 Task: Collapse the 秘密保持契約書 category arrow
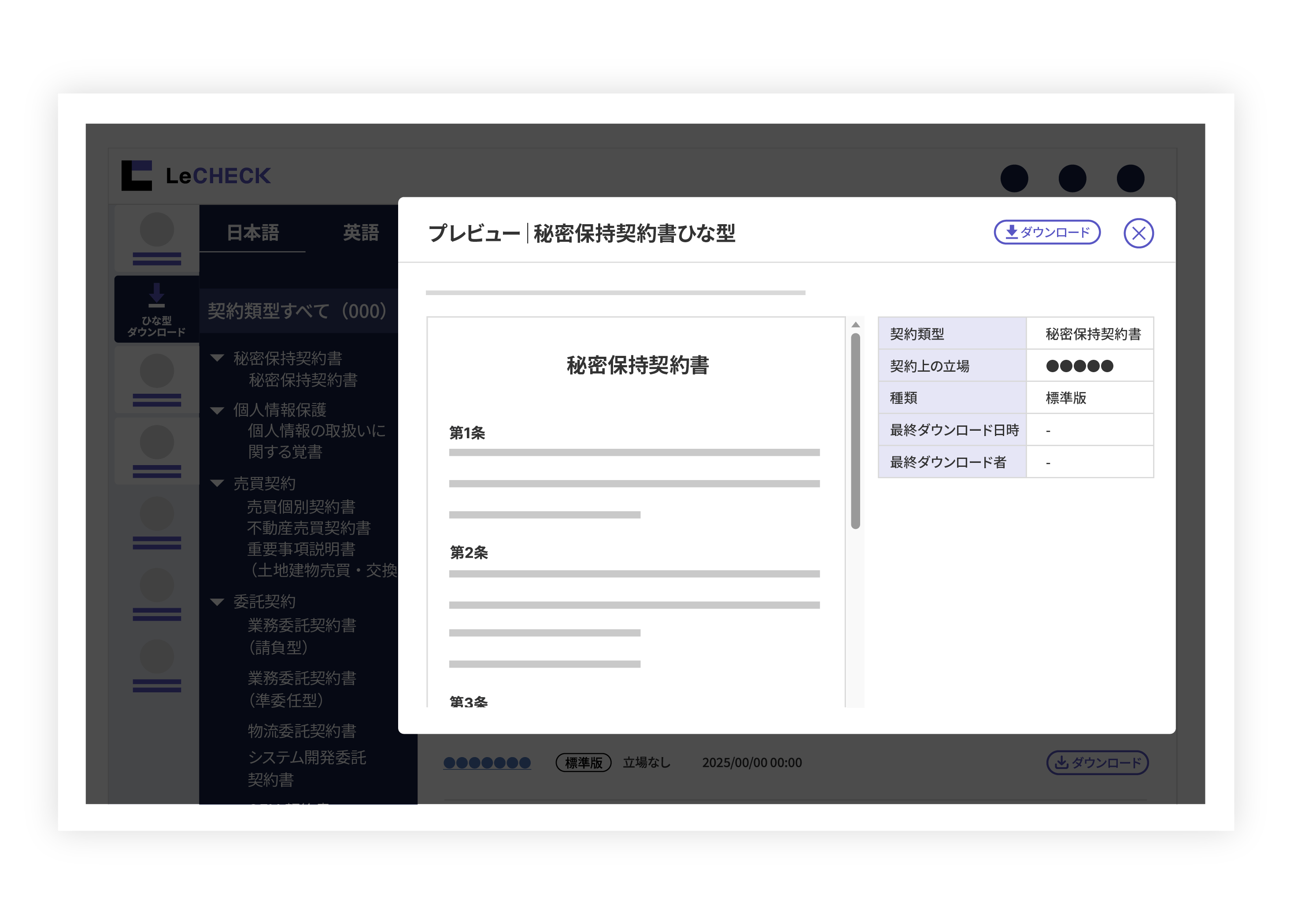point(217,358)
